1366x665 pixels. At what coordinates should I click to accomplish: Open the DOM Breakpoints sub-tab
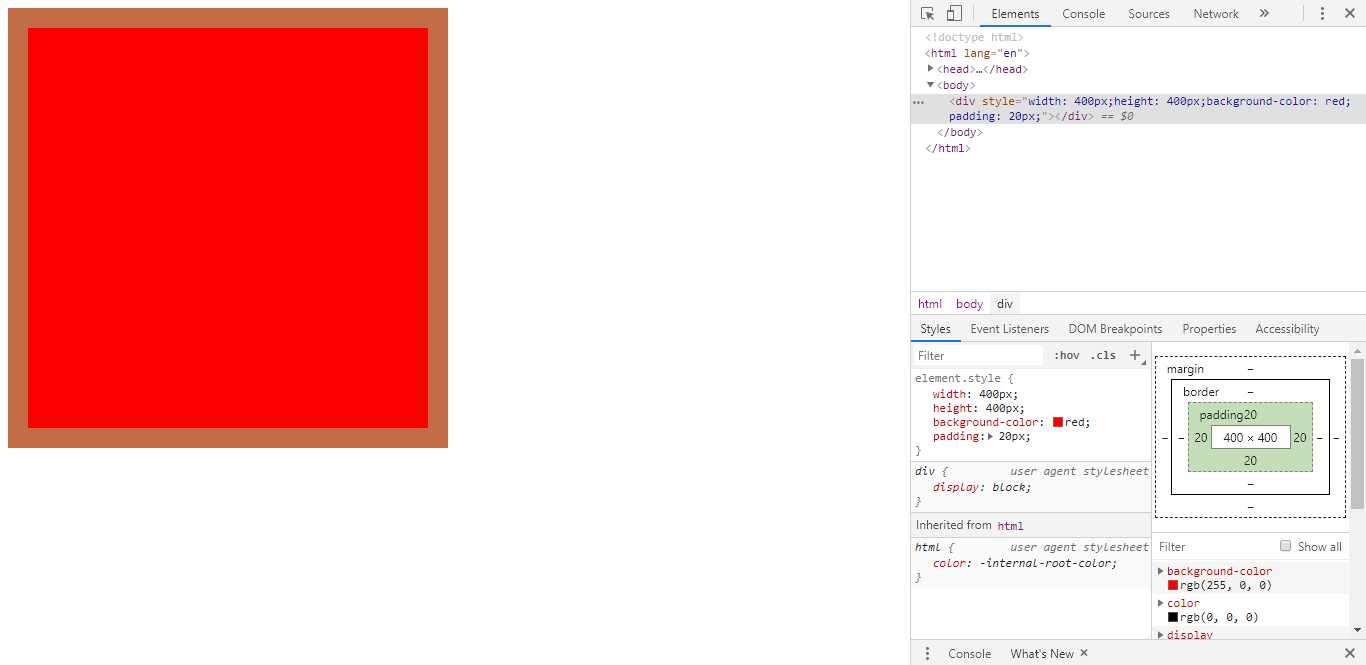1115,329
